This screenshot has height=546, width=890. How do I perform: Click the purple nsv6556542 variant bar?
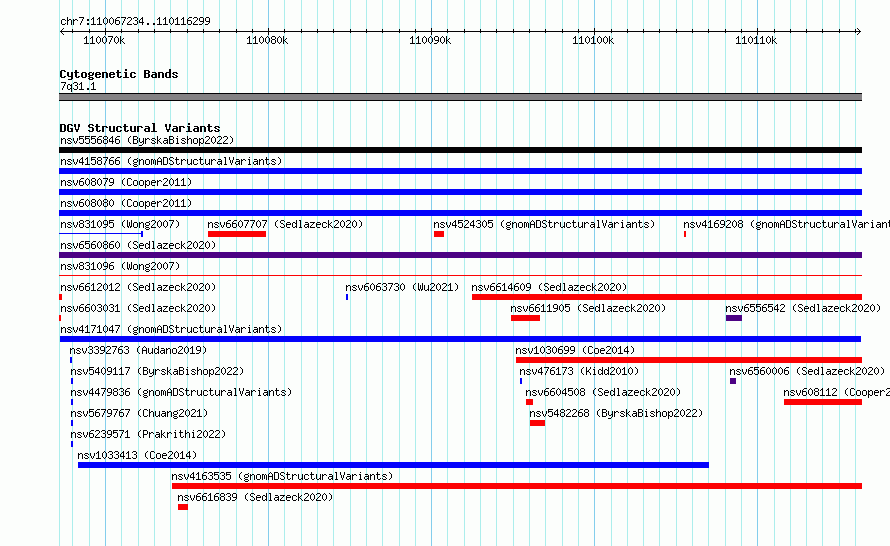[733, 318]
